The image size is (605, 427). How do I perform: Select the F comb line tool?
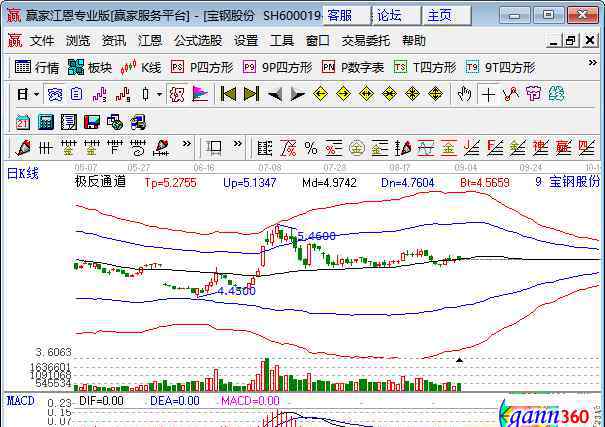[115, 148]
